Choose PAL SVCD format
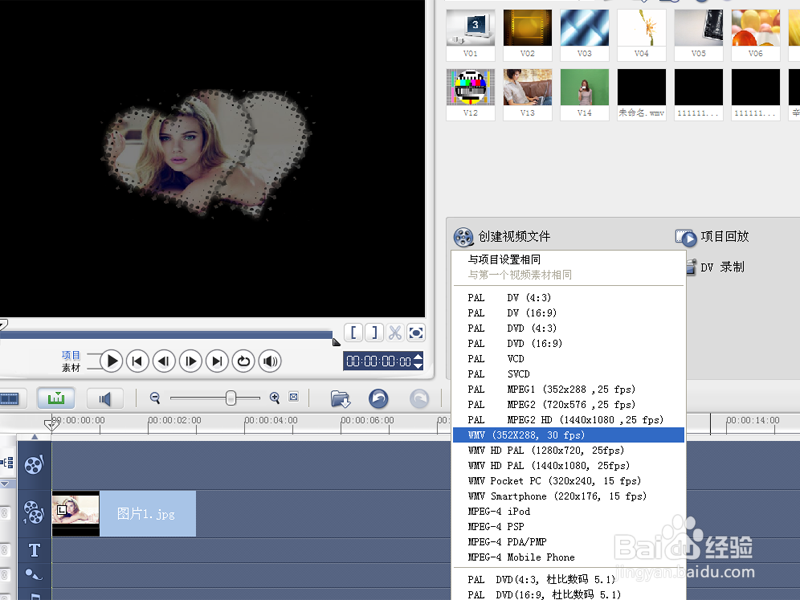 point(568,374)
